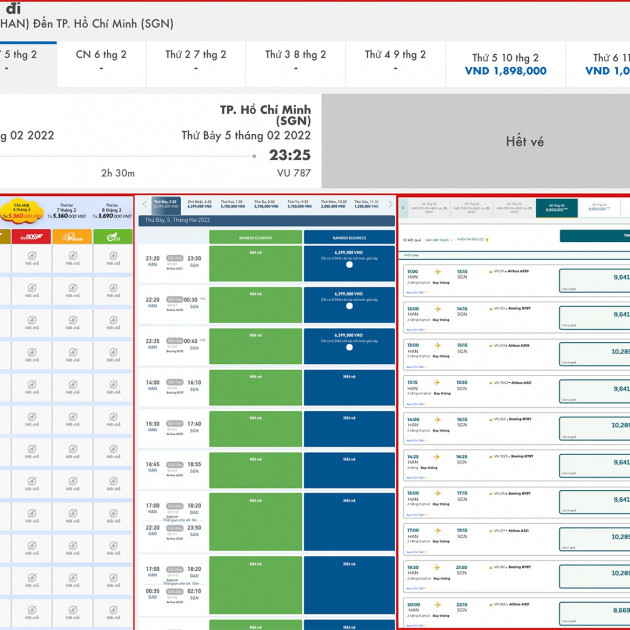The height and width of the screenshot is (630, 630).
Task: Choose 8,669 fare box for 20:00 flight
Action: pyautogui.click(x=595, y=613)
